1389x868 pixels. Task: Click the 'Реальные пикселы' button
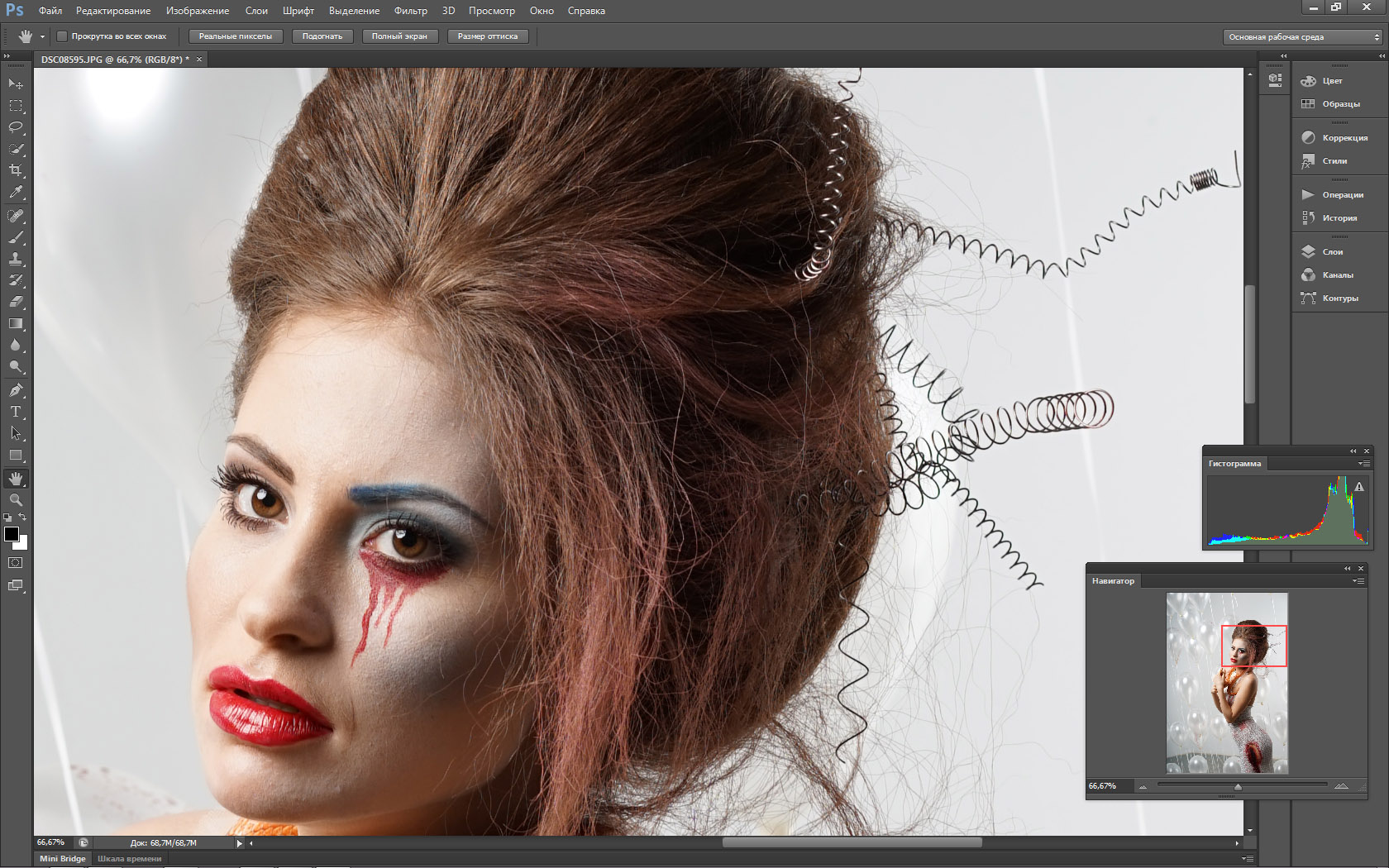point(236,36)
